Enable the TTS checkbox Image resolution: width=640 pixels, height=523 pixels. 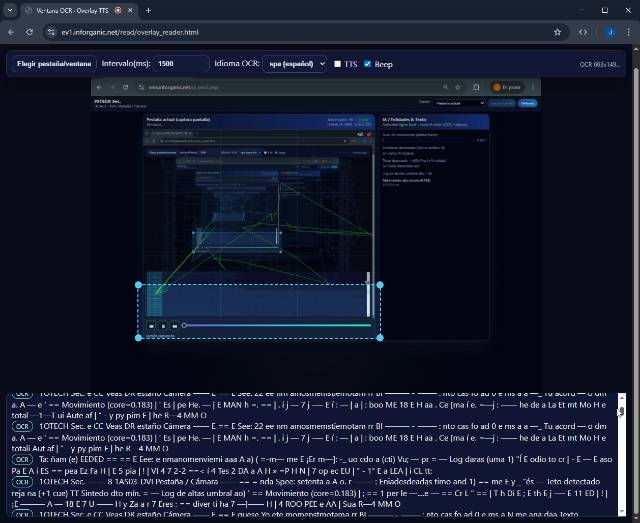pos(338,64)
